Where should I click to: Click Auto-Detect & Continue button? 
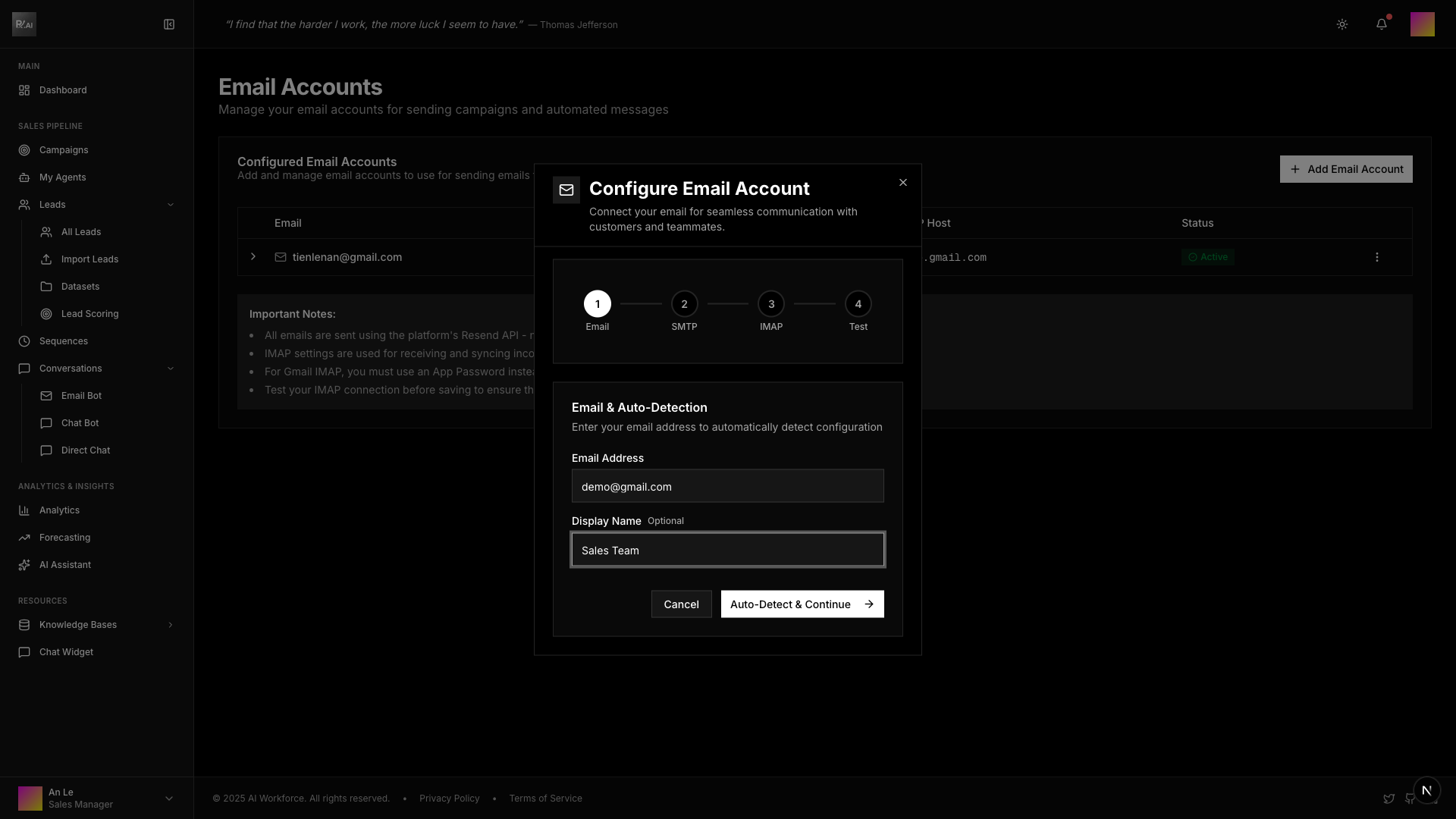click(802, 604)
